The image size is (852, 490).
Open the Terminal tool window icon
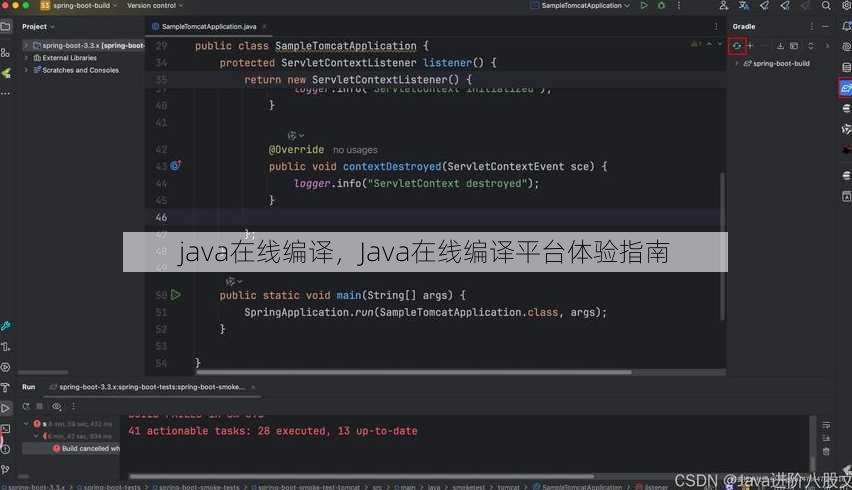coord(5,429)
